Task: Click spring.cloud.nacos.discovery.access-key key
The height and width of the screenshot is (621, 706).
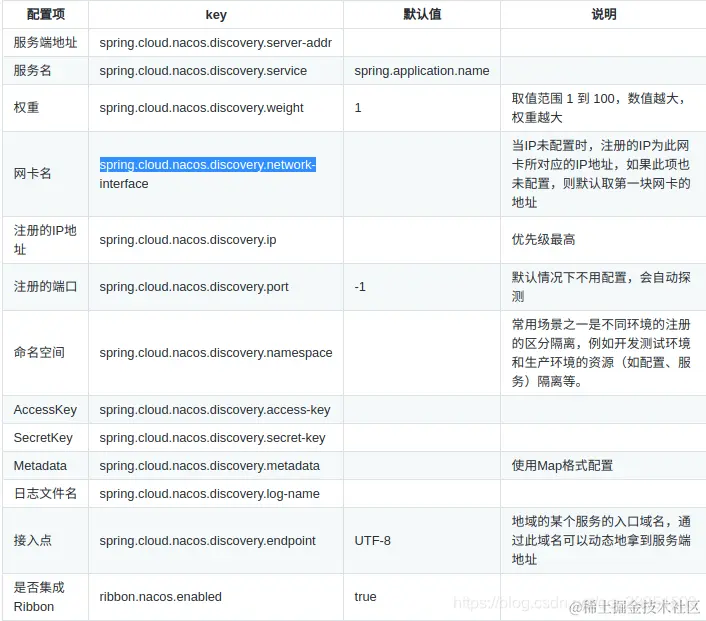Action: click(215, 410)
